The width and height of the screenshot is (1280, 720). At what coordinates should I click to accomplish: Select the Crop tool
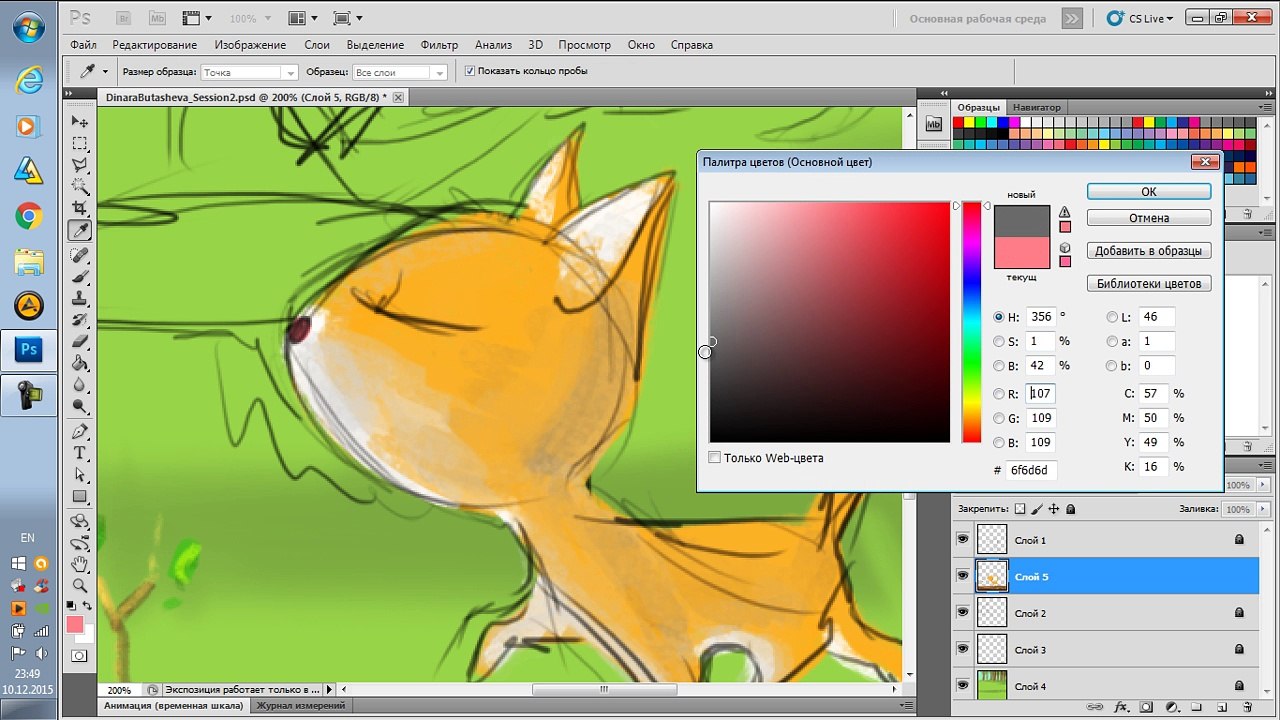(80, 209)
